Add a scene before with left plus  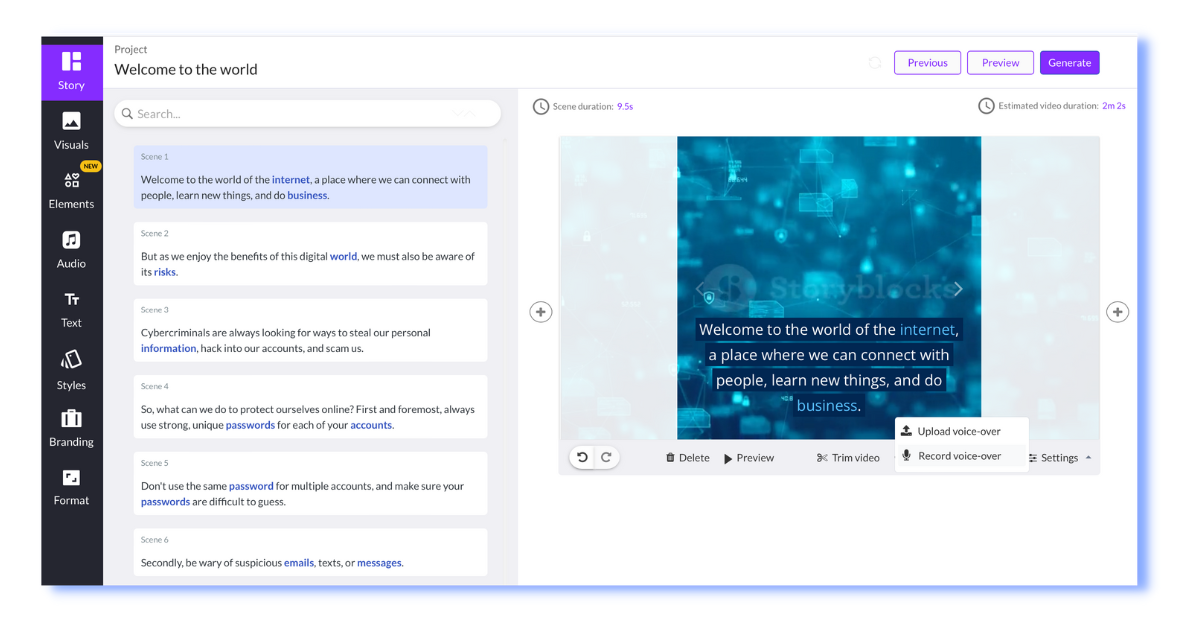pos(541,312)
